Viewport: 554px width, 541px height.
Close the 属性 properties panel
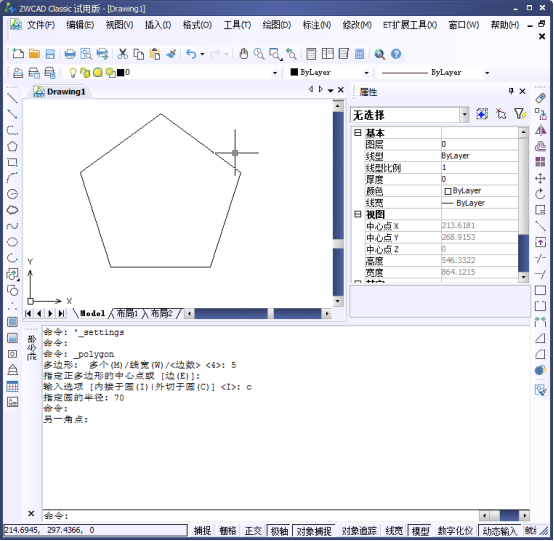click(523, 91)
